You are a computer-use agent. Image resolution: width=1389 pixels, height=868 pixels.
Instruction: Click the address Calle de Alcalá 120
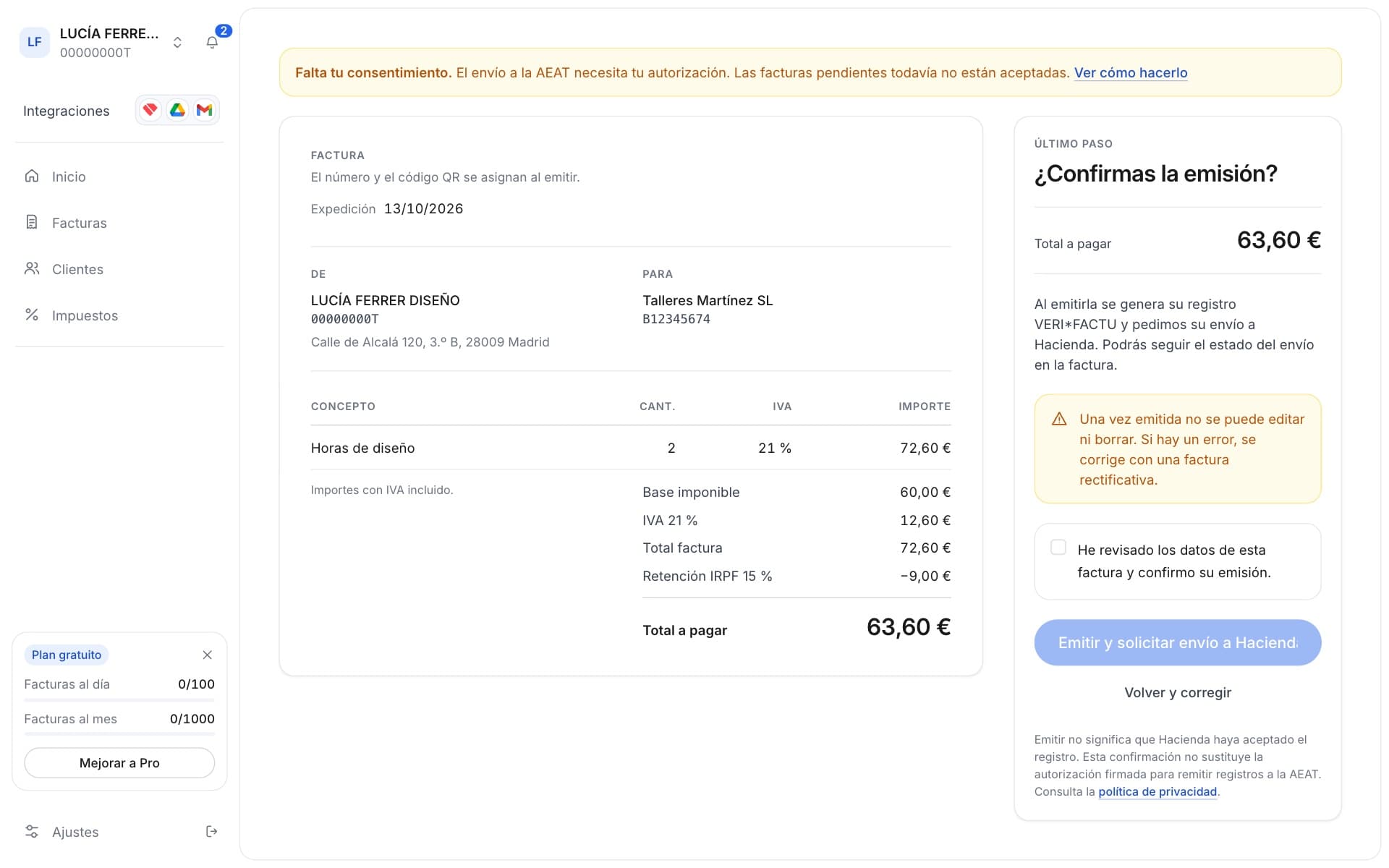430,342
